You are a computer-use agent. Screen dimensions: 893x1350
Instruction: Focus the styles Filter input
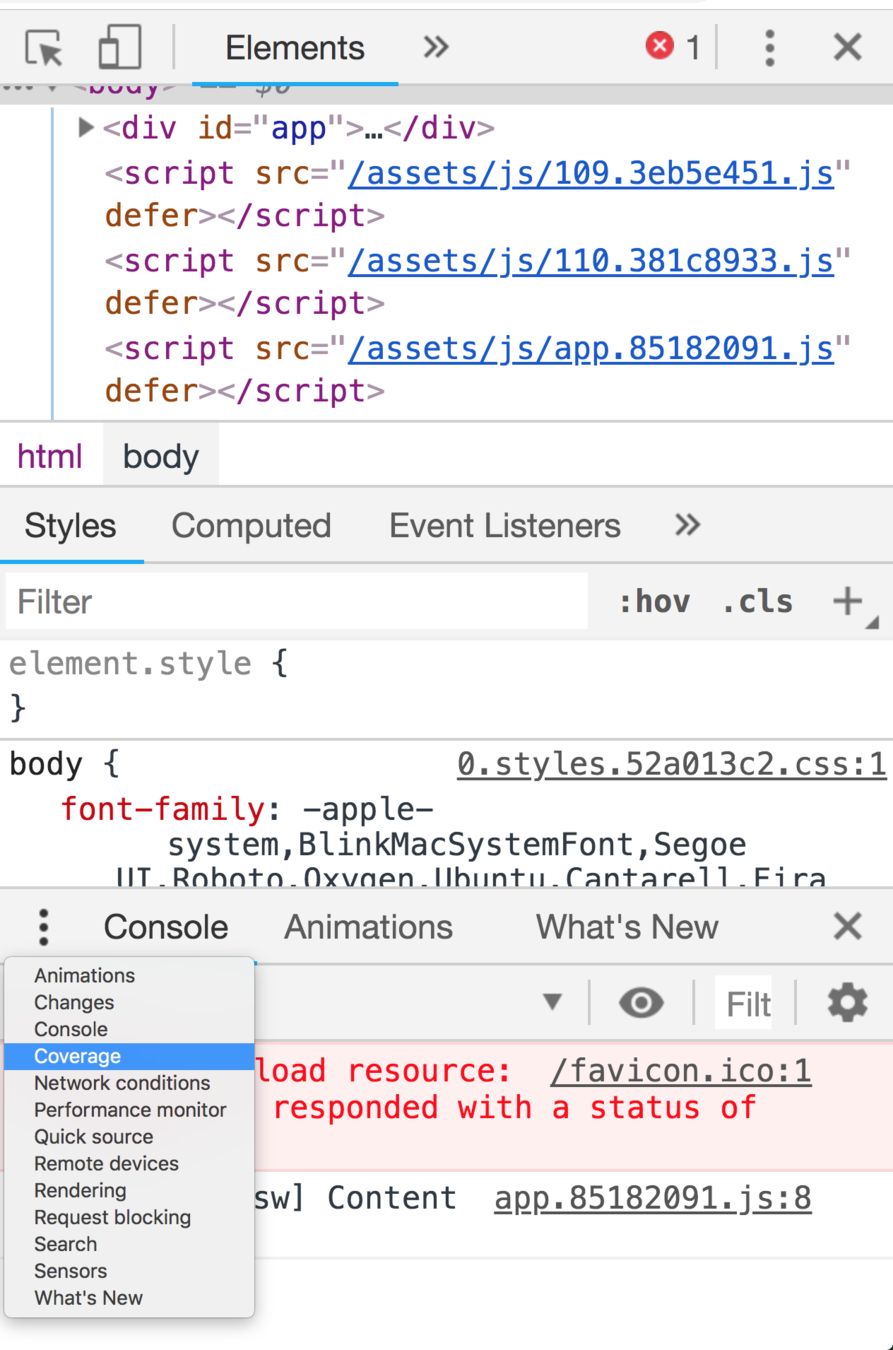[297, 601]
